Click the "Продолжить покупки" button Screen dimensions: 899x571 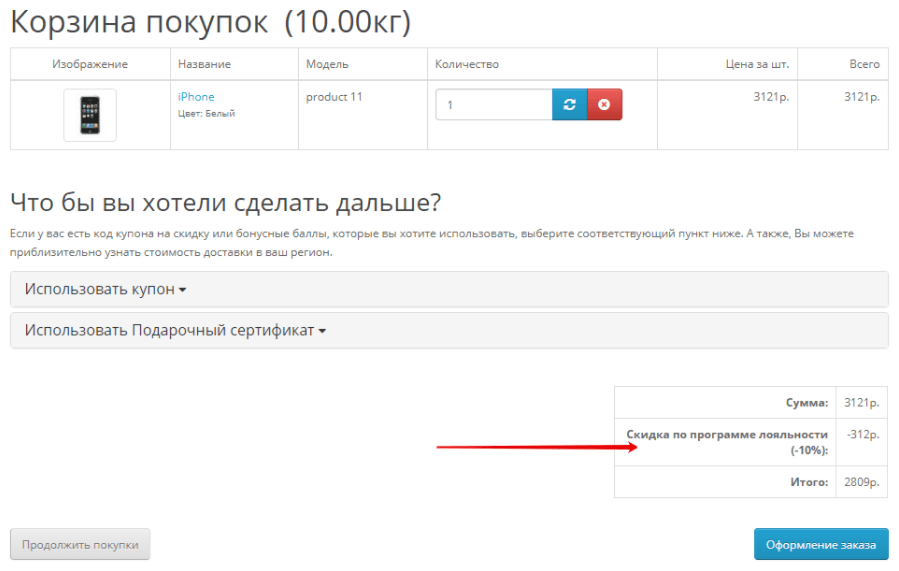tap(80, 544)
